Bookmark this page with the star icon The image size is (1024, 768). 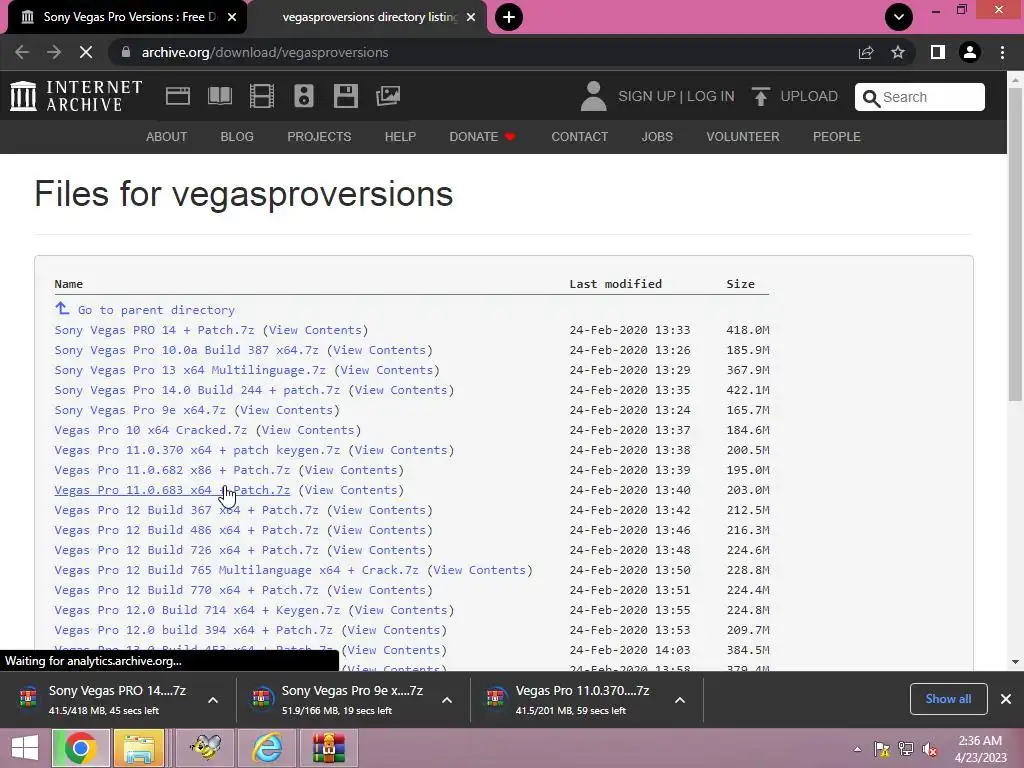point(898,52)
